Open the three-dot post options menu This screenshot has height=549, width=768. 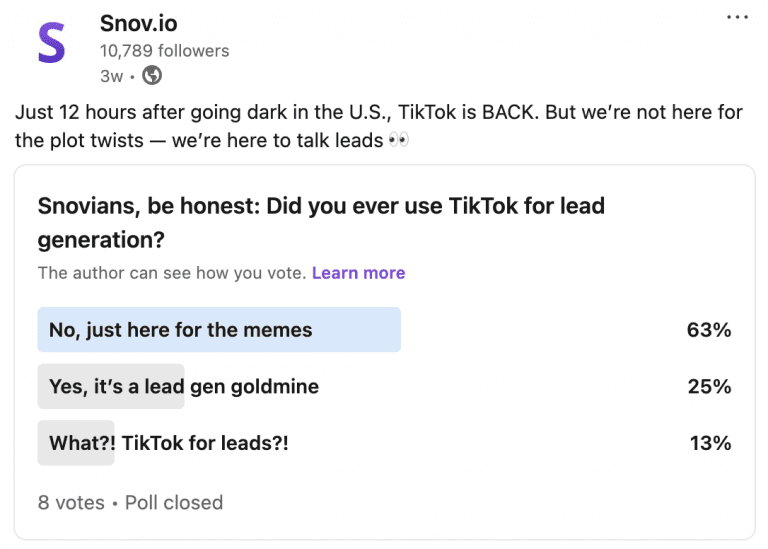(737, 18)
